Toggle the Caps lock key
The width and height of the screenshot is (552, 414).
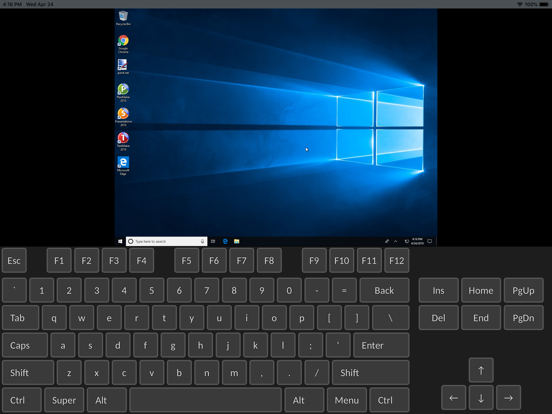tap(25, 345)
